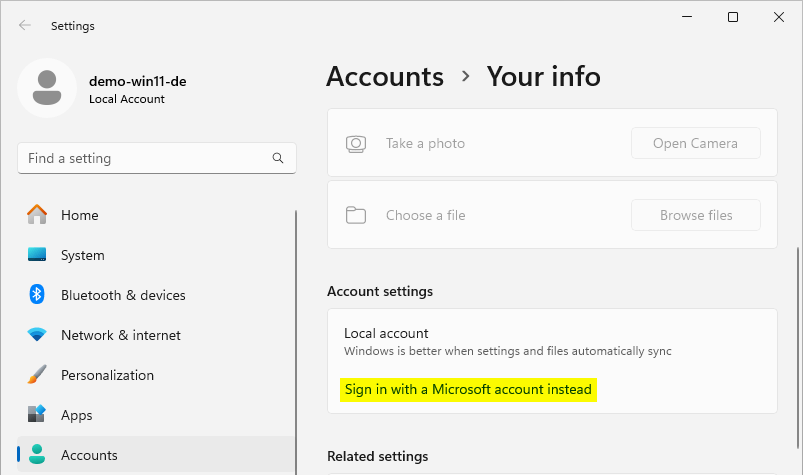The height and width of the screenshot is (475, 803).
Task: Click the folder icon beside Choose a file
Action: click(356, 215)
